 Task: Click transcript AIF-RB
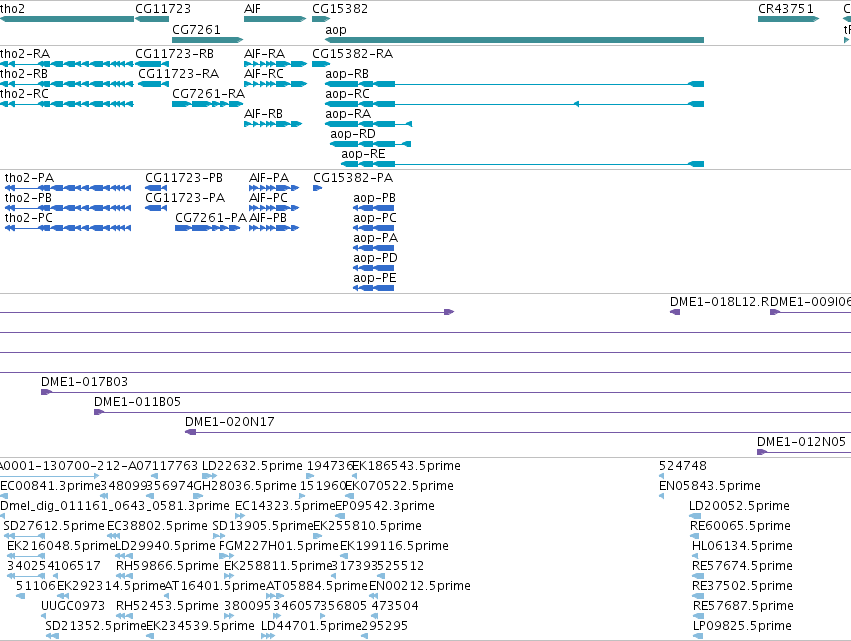[x=273, y=124]
